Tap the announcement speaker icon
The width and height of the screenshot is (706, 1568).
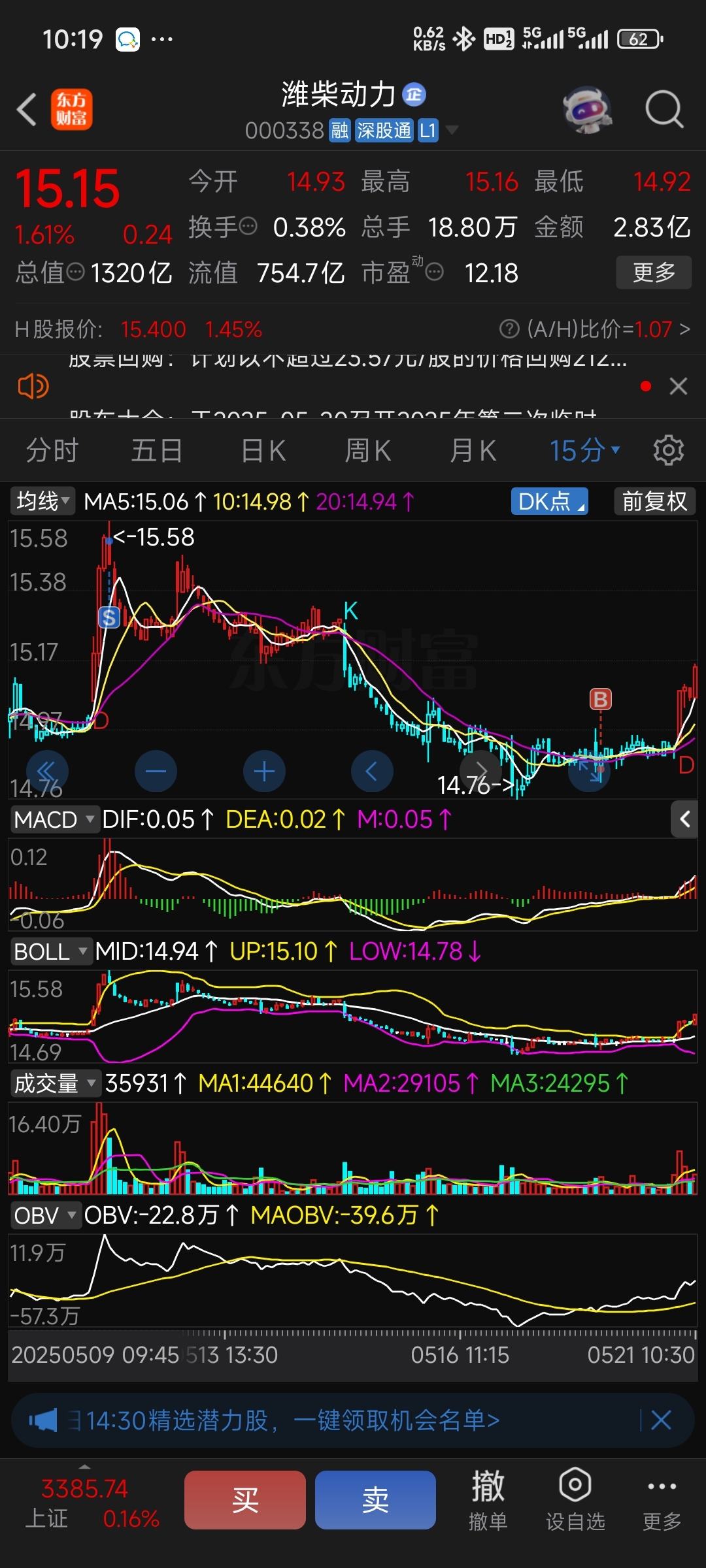(x=33, y=387)
